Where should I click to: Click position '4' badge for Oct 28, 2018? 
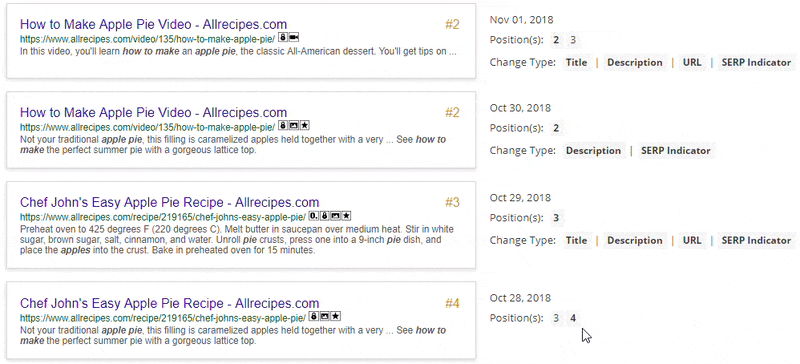tap(573, 318)
